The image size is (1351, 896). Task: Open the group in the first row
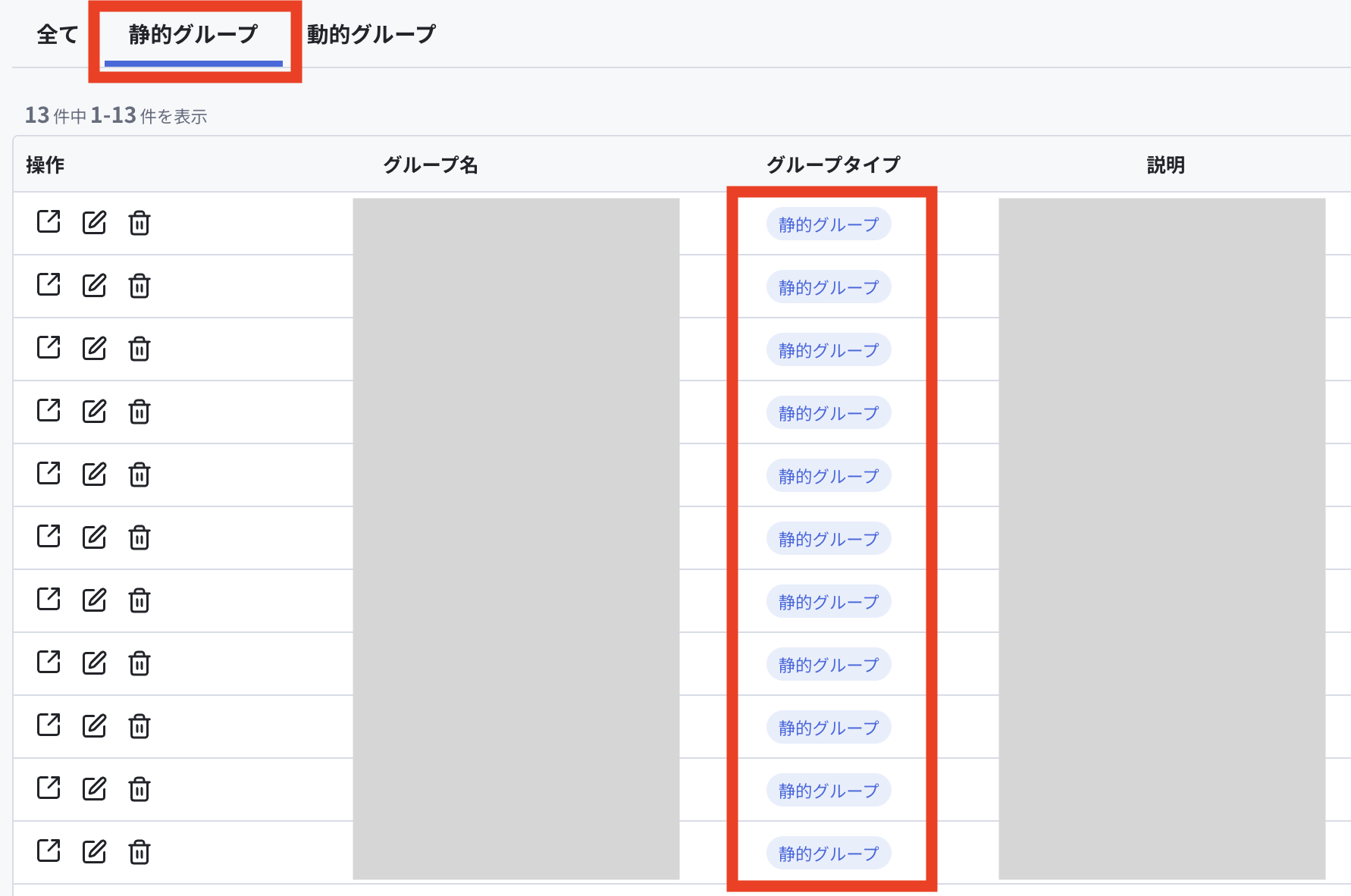pyautogui.click(x=49, y=221)
